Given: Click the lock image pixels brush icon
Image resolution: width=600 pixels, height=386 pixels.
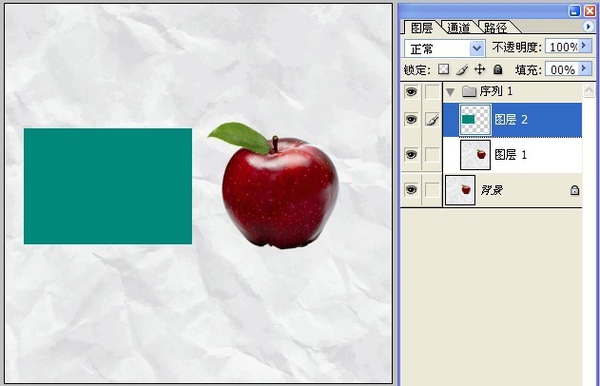Looking at the screenshot, I should point(462,69).
